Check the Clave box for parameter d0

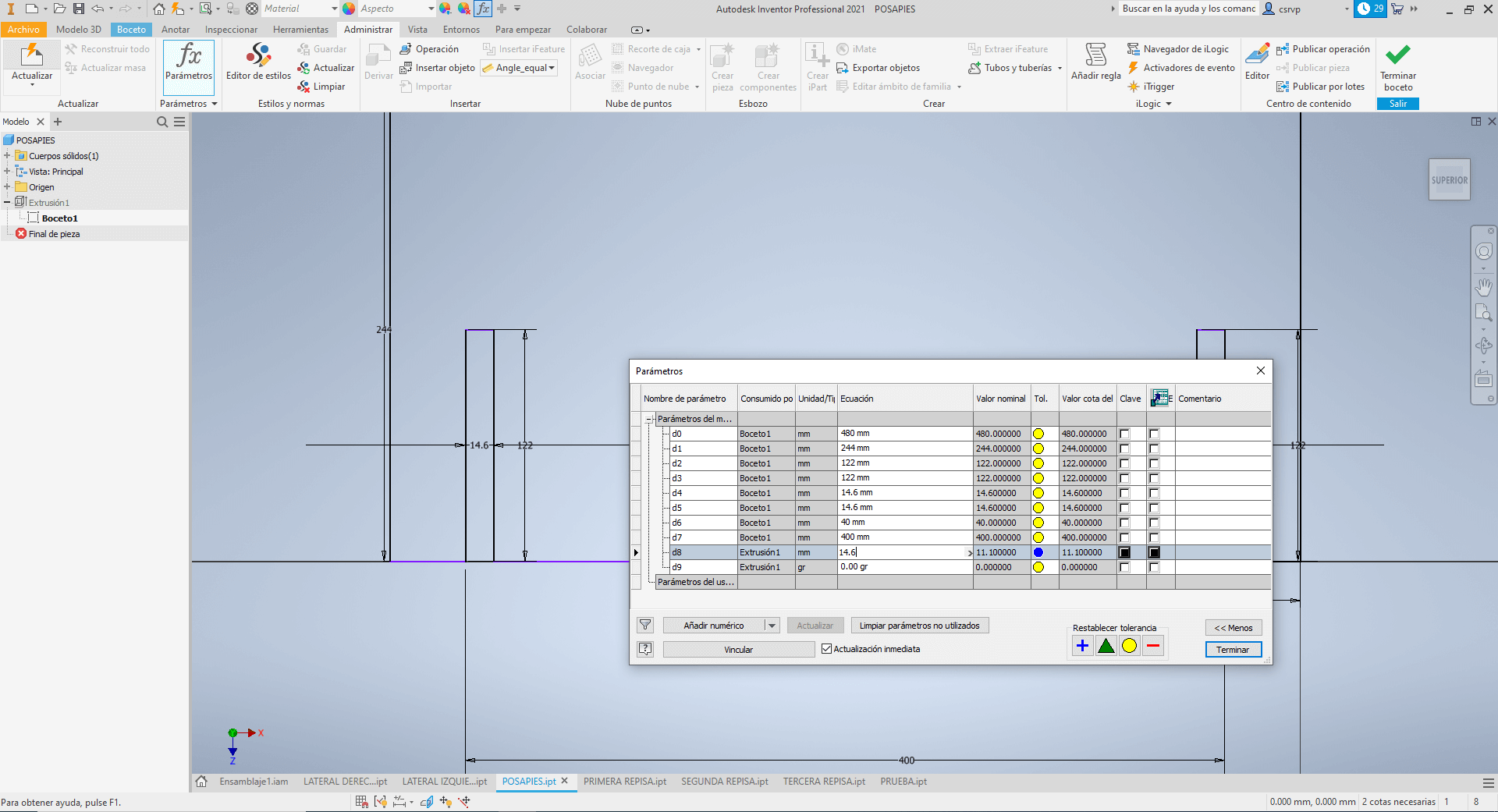click(x=1124, y=434)
